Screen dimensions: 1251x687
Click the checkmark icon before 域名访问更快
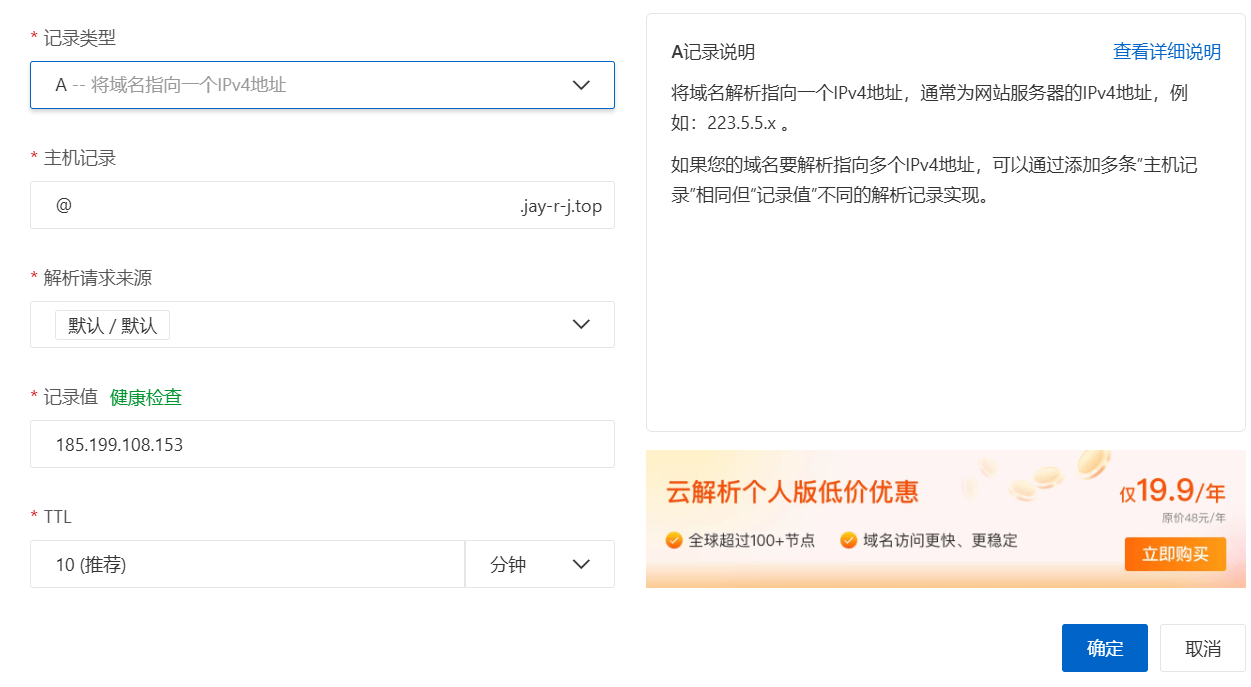[x=849, y=541]
